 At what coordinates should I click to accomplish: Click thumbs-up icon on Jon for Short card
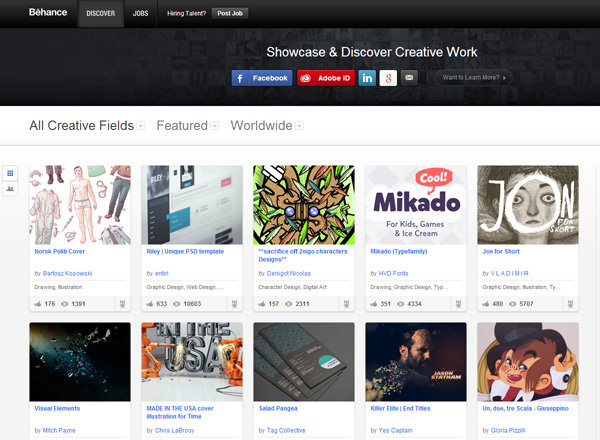486,304
